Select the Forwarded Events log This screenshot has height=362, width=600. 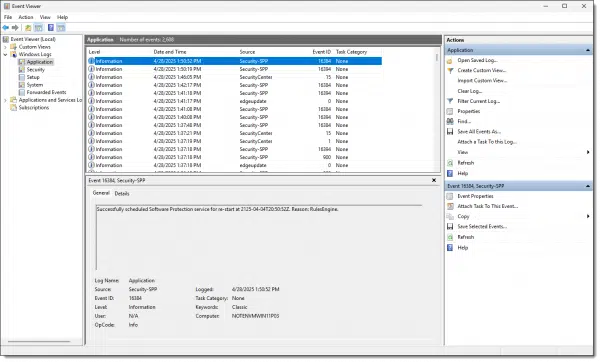(x=46, y=92)
